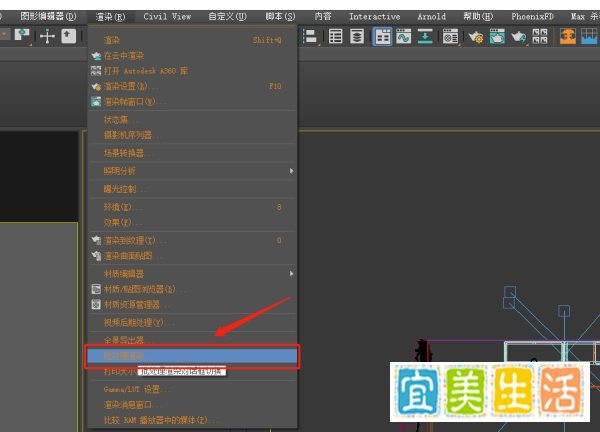Open 渲染设置(R) with F10 shortcut entry

(192, 86)
